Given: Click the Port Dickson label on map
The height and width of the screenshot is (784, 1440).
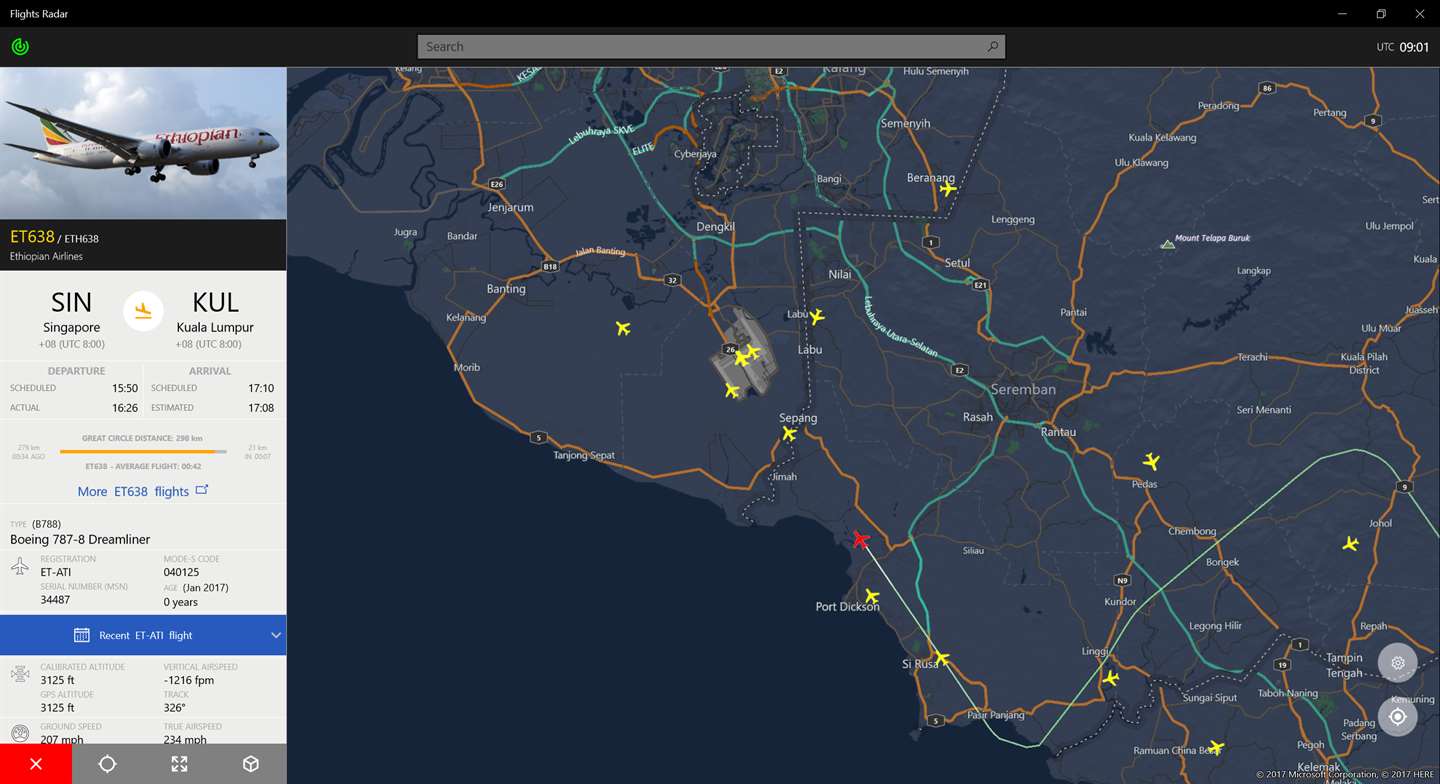Looking at the screenshot, I should click(x=847, y=607).
